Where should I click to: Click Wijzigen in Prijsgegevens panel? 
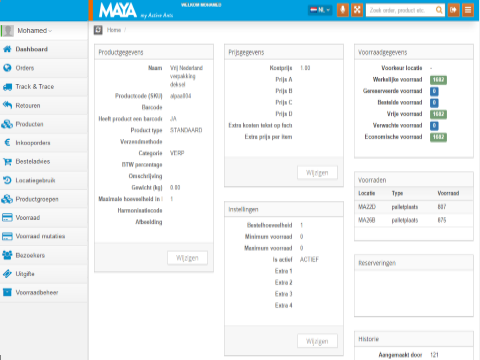click(317, 173)
